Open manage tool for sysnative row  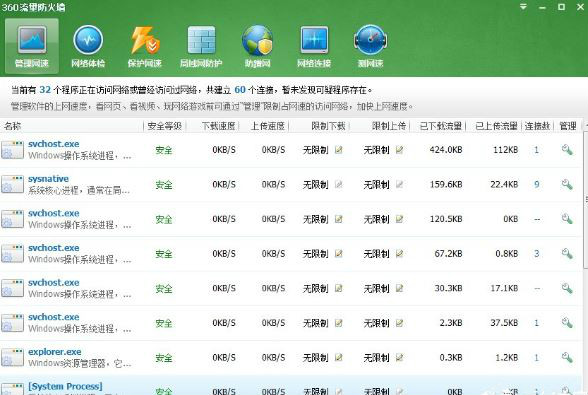pos(567,184)
